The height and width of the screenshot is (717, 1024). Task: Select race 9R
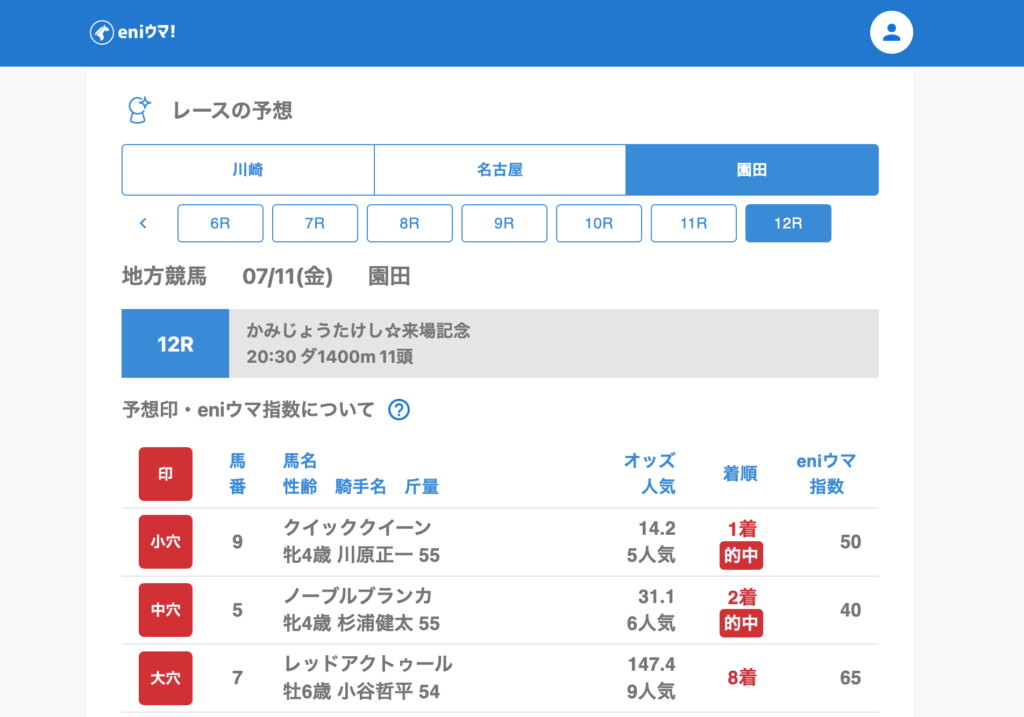point(504,223)
